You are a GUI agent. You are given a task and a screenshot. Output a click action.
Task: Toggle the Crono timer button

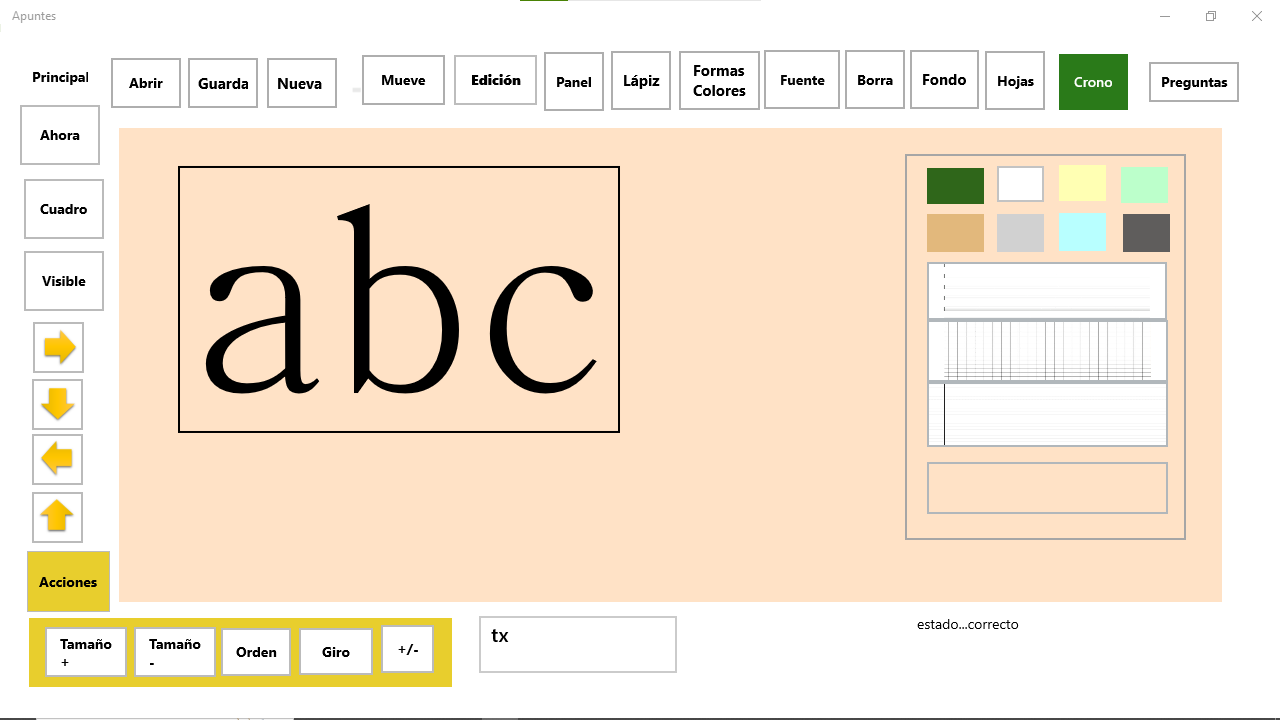(x=1093, y=82)
